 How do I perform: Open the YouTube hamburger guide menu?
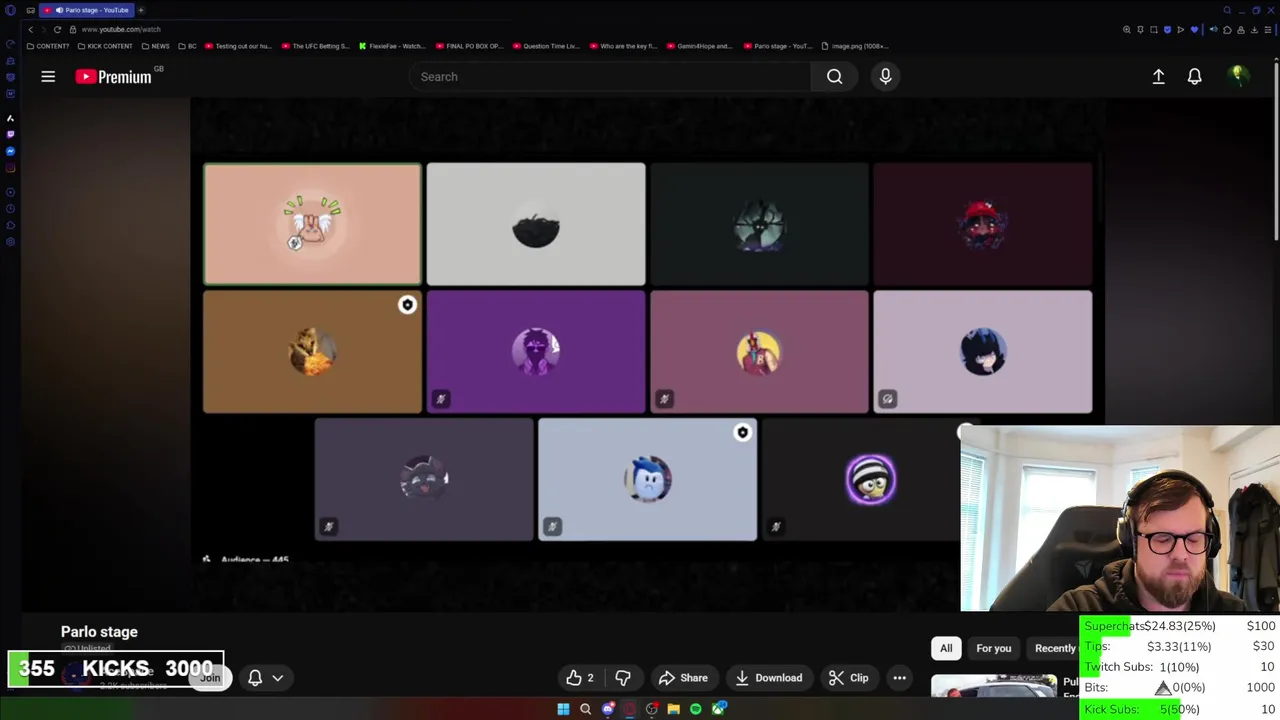pyautogui.click(x=48, y=76)
